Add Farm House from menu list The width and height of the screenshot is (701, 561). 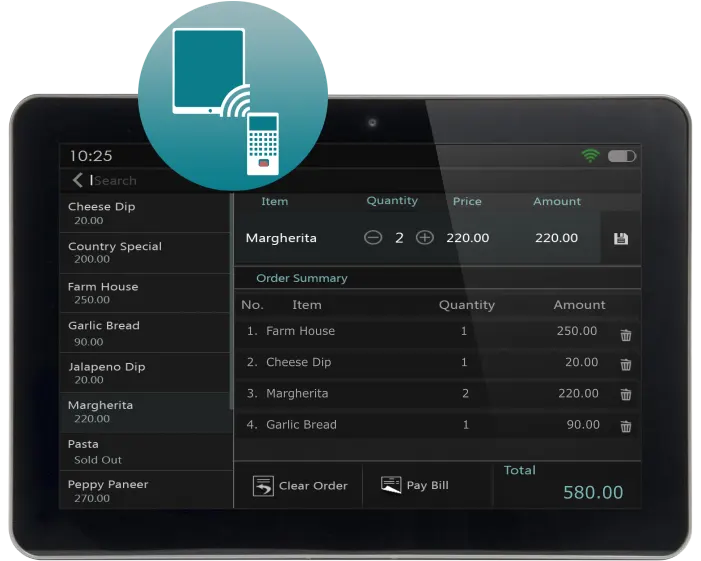145,293
